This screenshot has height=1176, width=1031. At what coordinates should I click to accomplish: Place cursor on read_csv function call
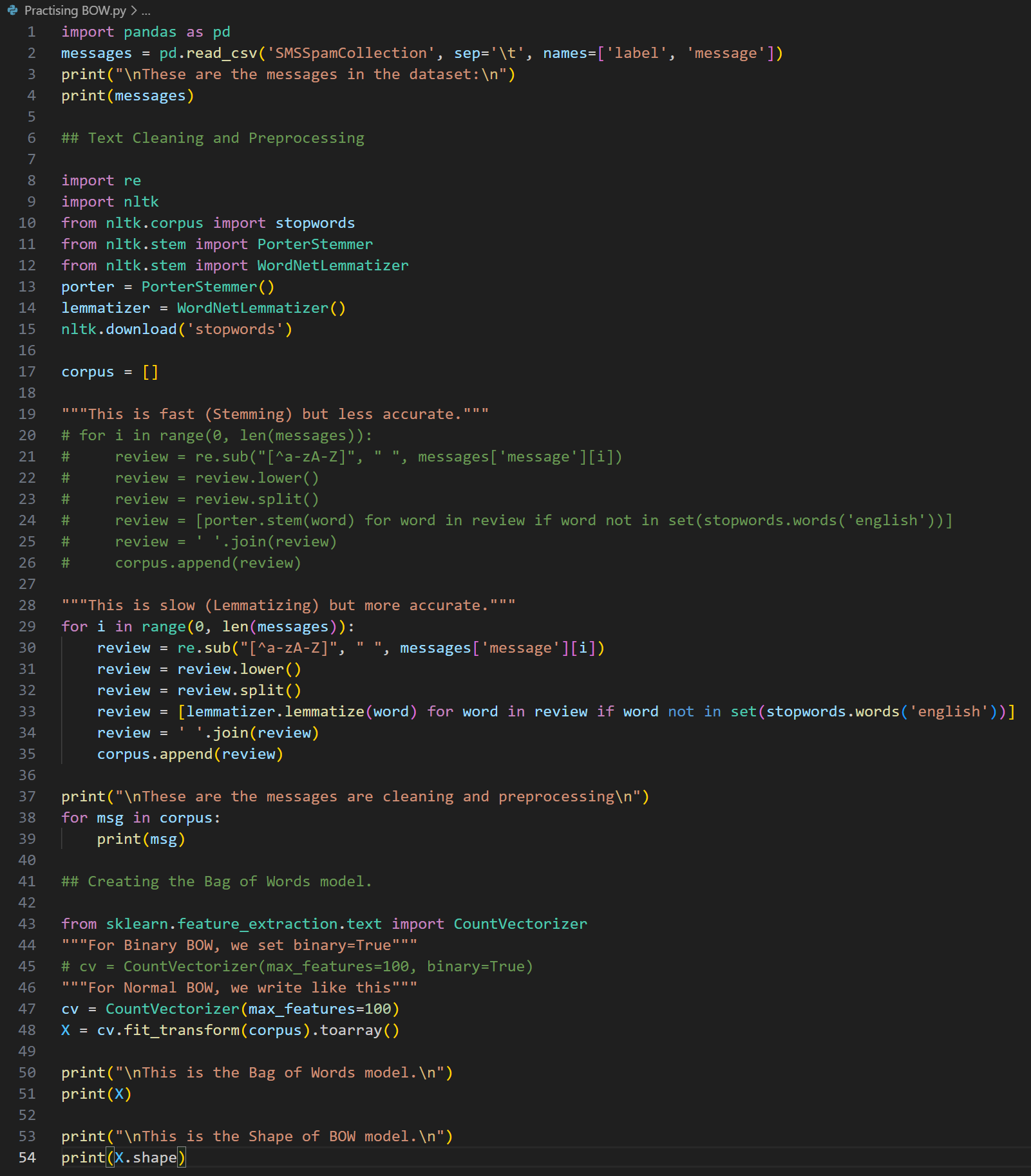click(221, 53)
